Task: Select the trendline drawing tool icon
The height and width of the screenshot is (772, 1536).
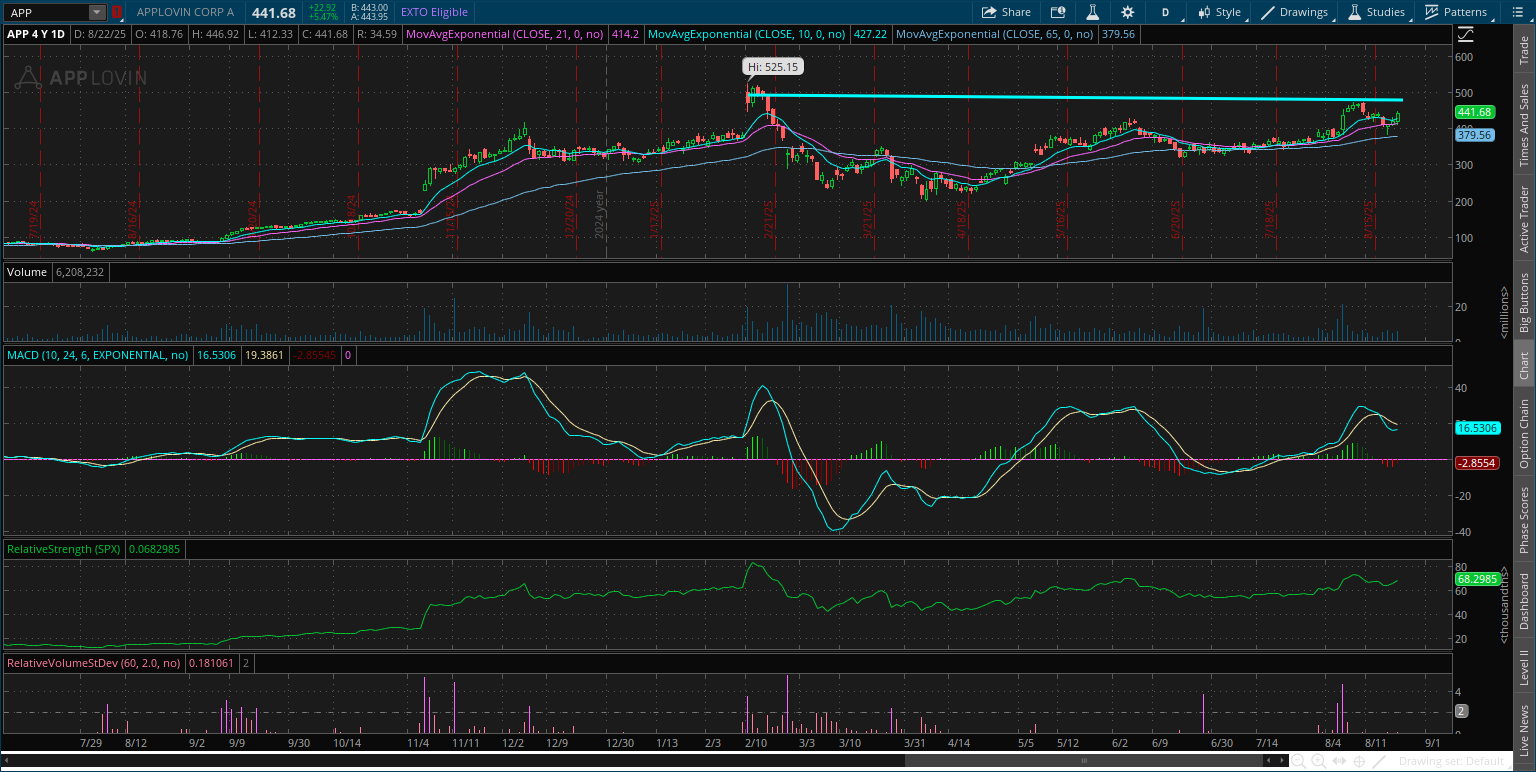Action: (x=1378, y=762)
